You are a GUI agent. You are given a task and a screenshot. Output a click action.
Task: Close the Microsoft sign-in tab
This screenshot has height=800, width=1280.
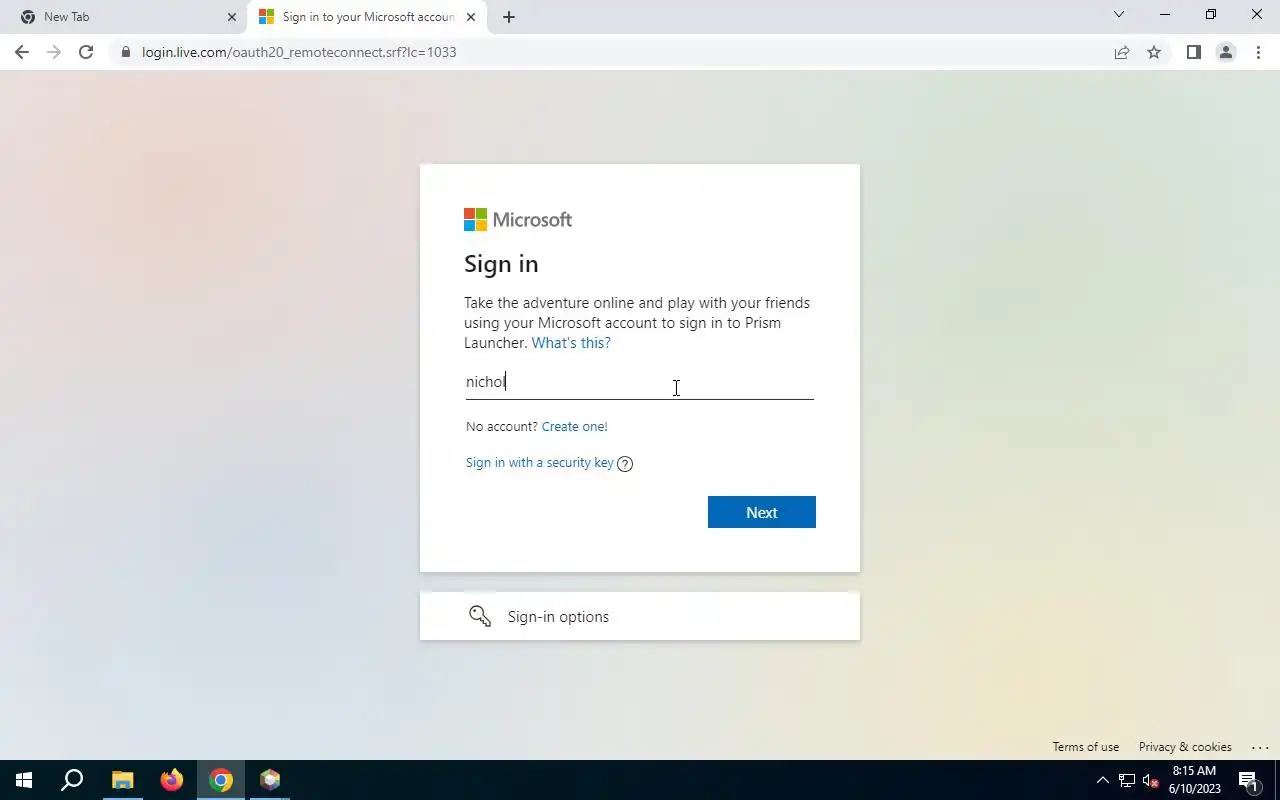[471, 17]
